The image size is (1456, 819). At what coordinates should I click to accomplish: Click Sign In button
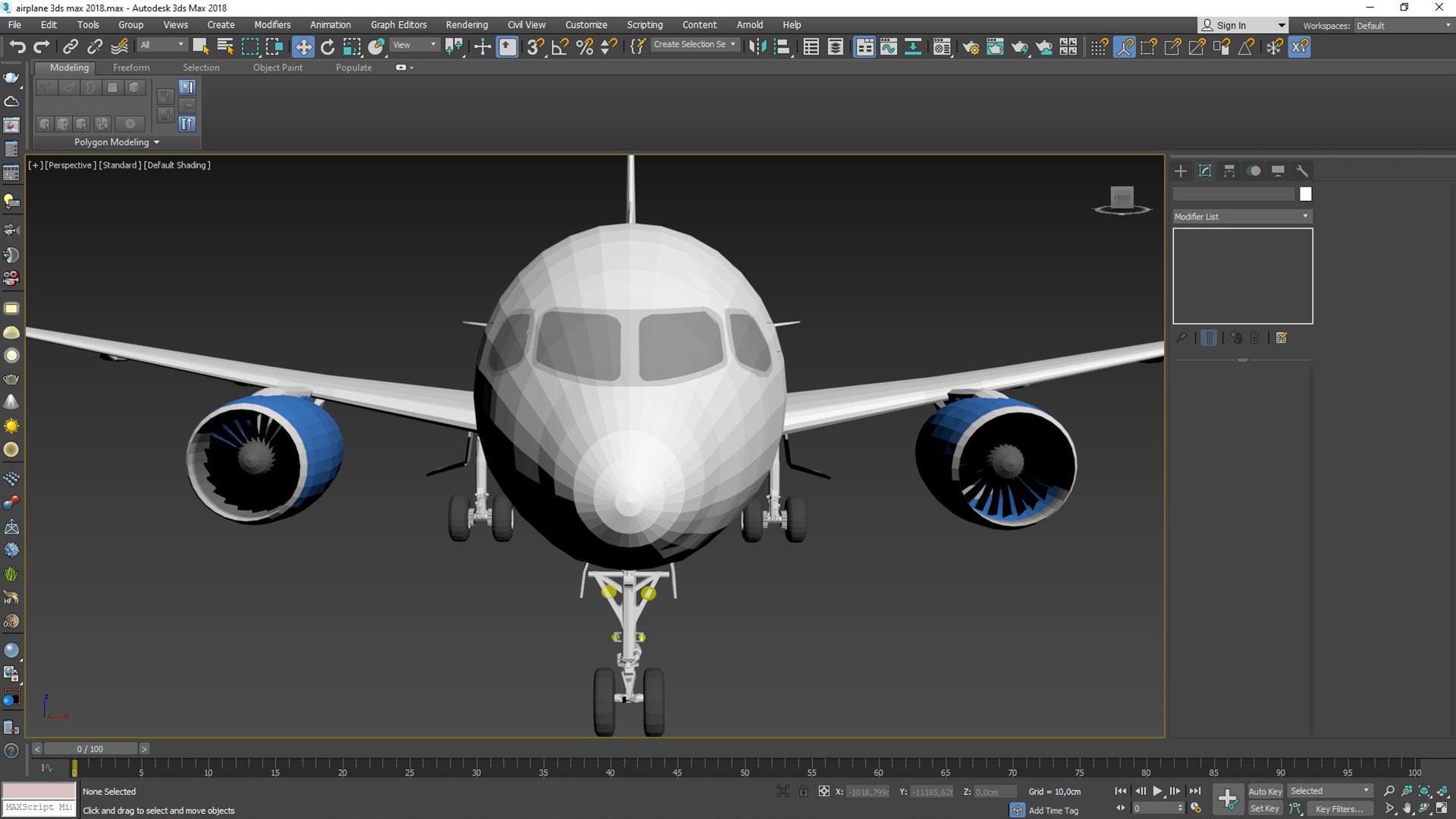click(x=1243, y=25)
